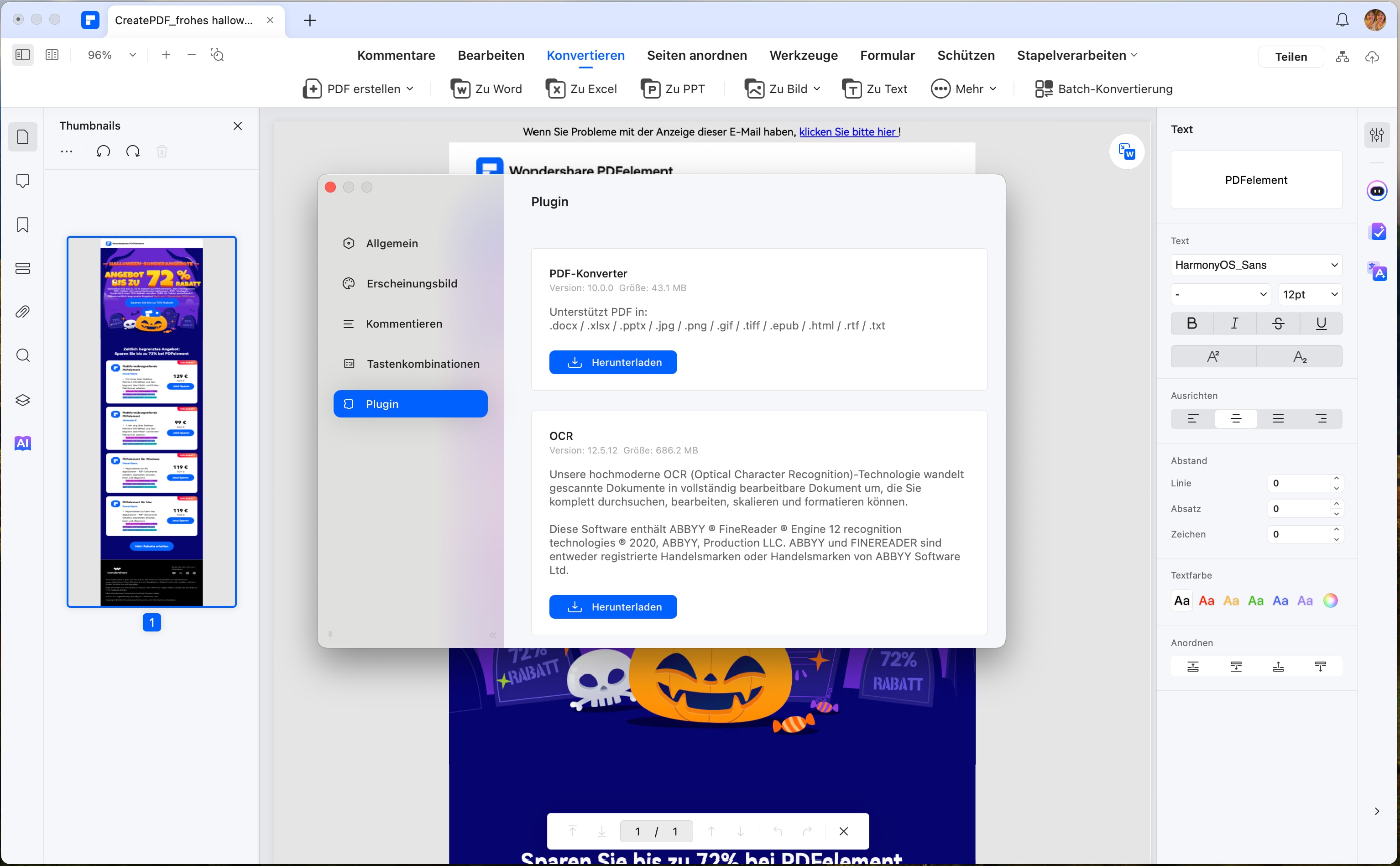Zoom in with the plus icon
Image resolution: width=1400 pixels, height=866 pixels.
(166, 55)
